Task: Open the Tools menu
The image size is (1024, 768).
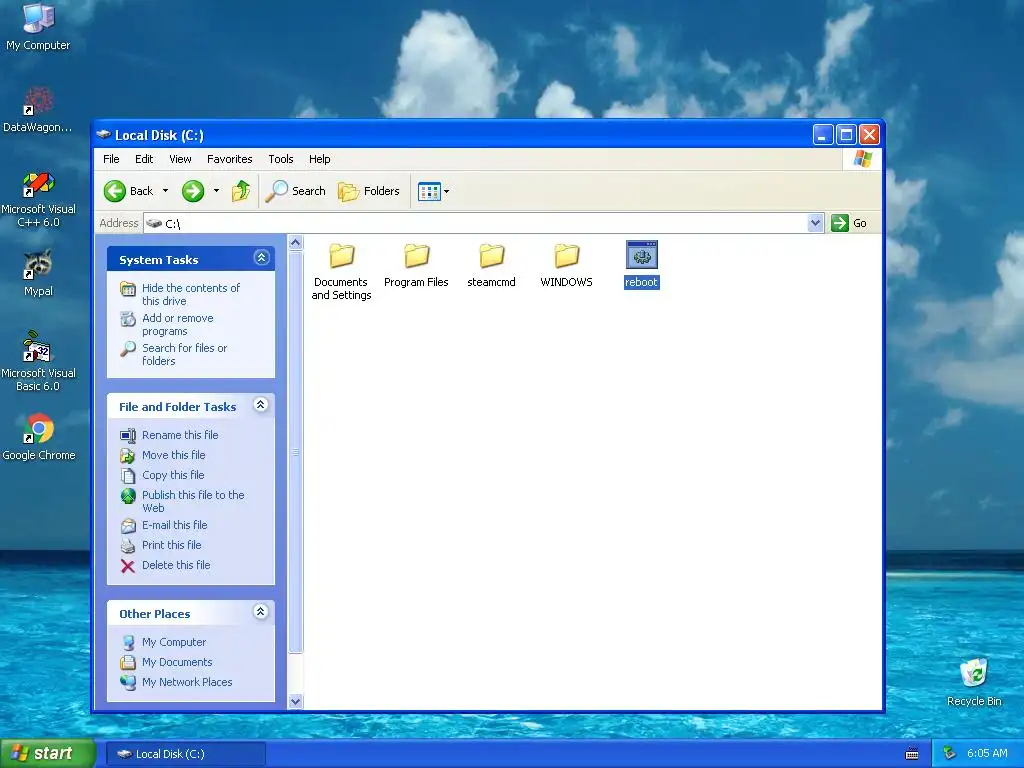Action: coord(281,159)
